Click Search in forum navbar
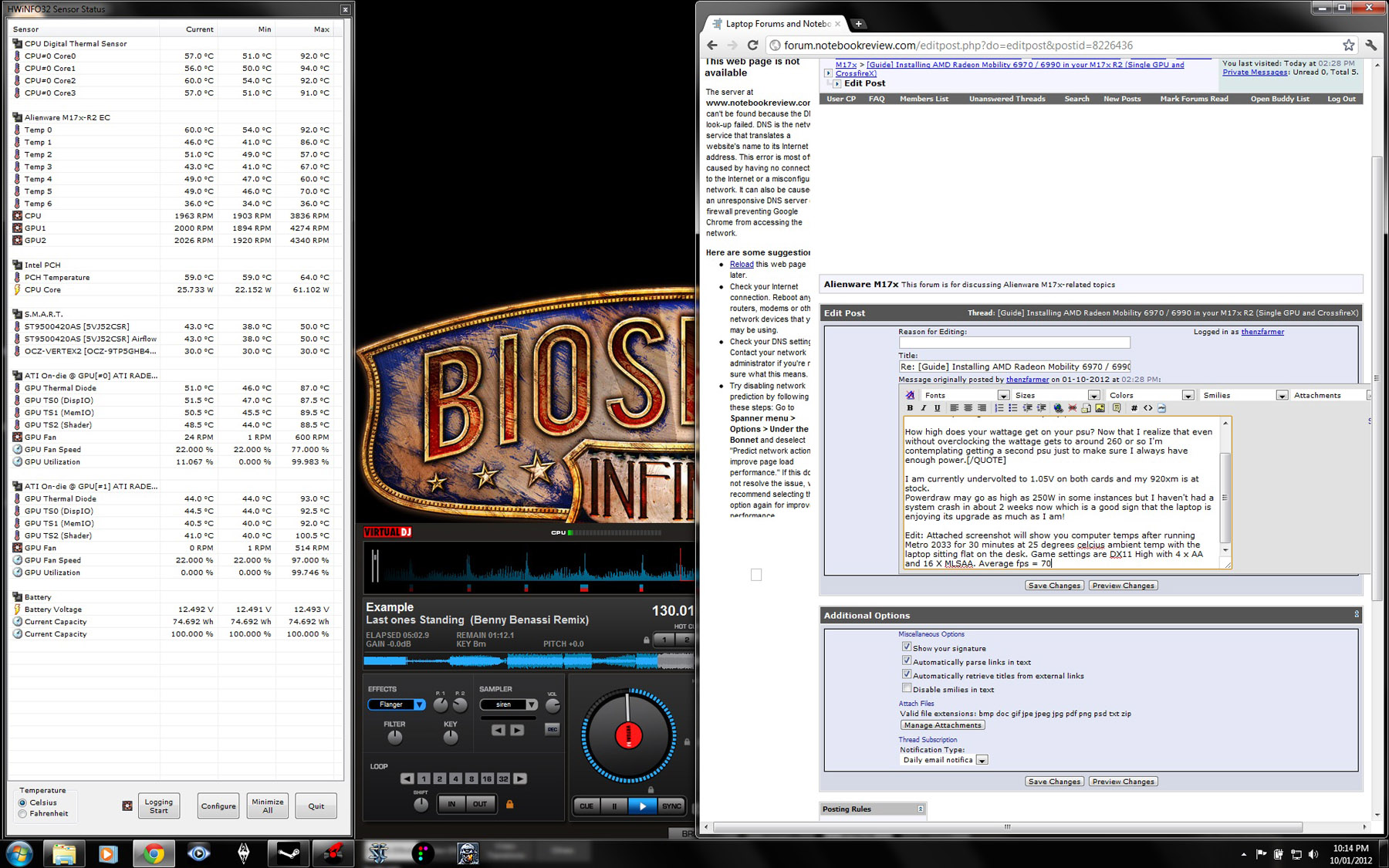Viewport: 1389px width, 868px height. tap(1076, 99)
